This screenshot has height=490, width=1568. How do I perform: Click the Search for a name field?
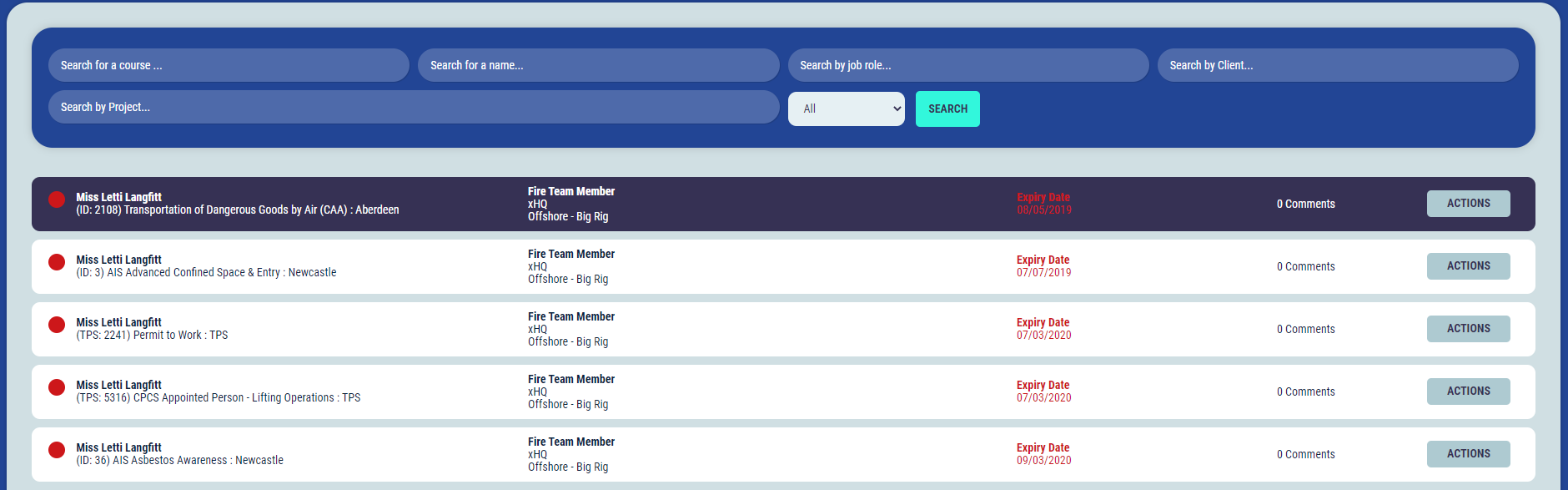click(x=598, y=65)
